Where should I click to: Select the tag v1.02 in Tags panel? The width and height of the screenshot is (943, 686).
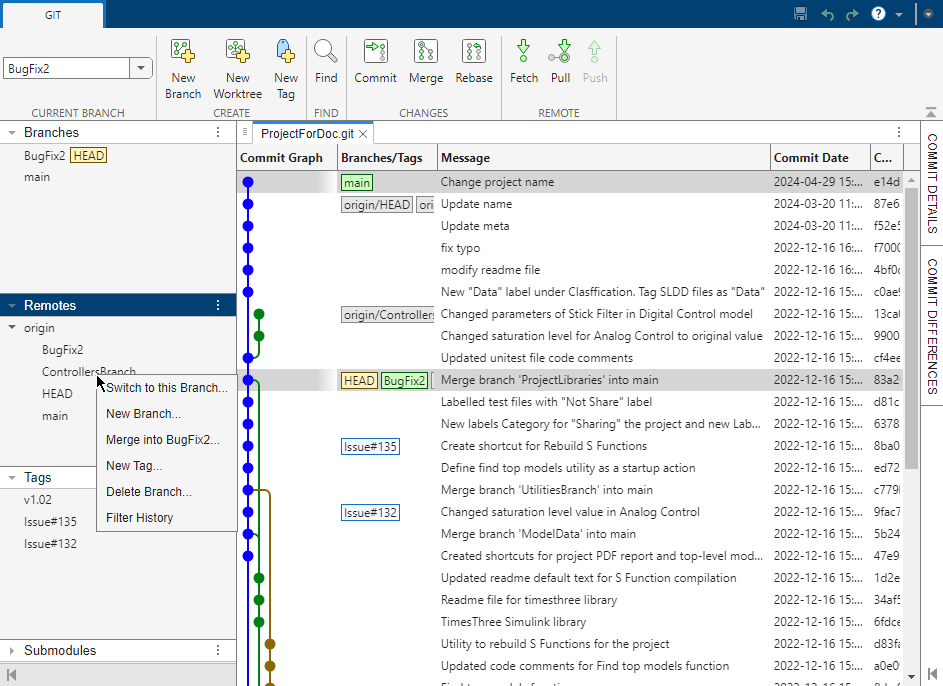point(37,499)
